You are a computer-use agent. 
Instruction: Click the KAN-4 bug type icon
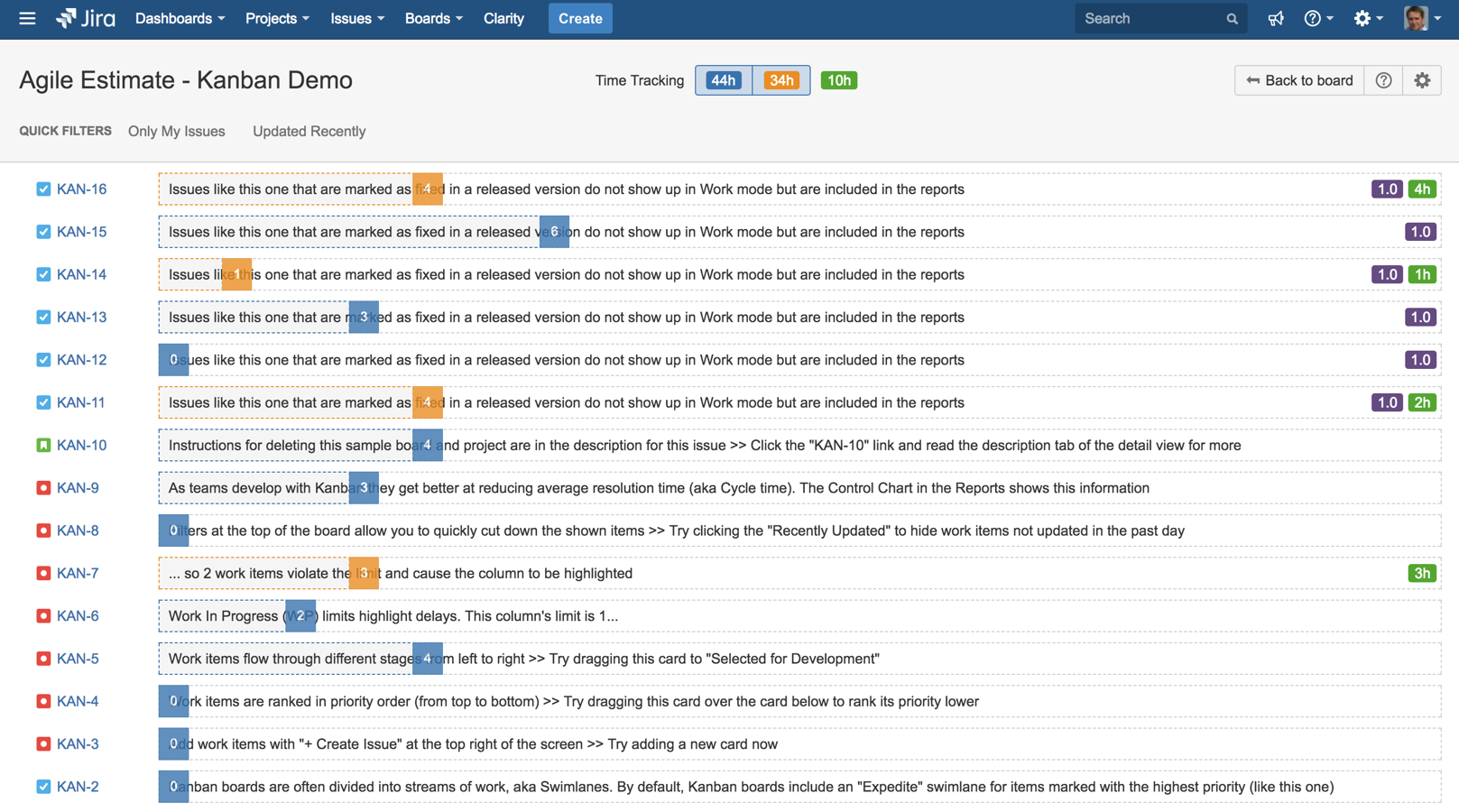(43, 701)
